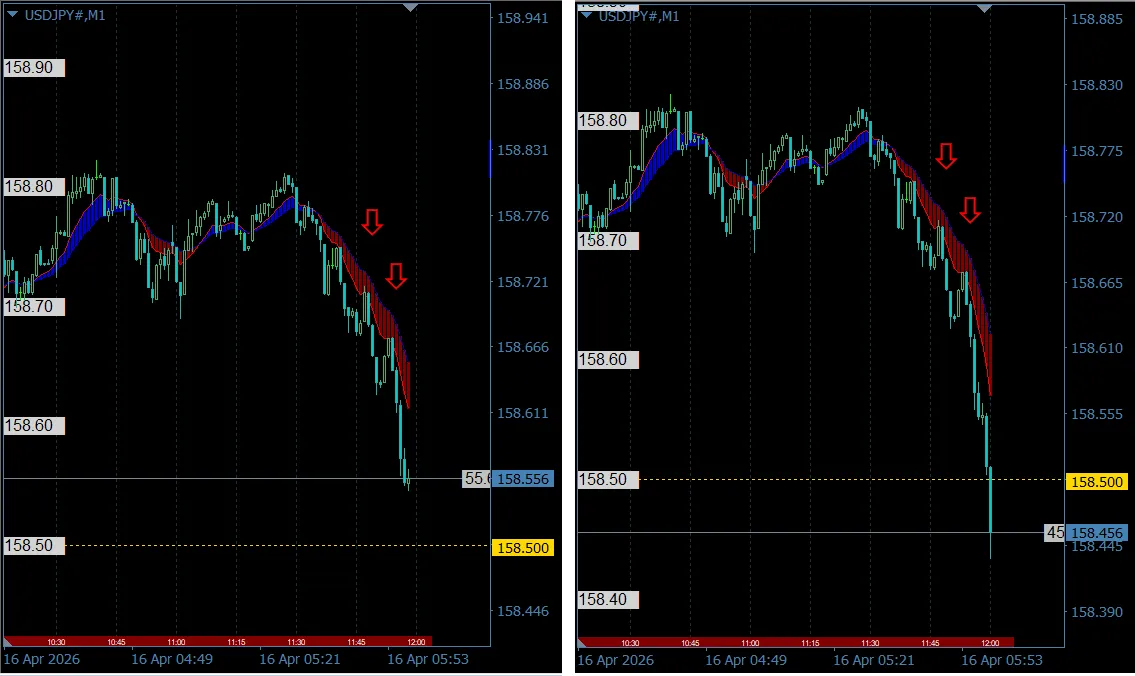Click the current bid price tag 158.556
Screen dimensions: 1135x676
point(523,479)
